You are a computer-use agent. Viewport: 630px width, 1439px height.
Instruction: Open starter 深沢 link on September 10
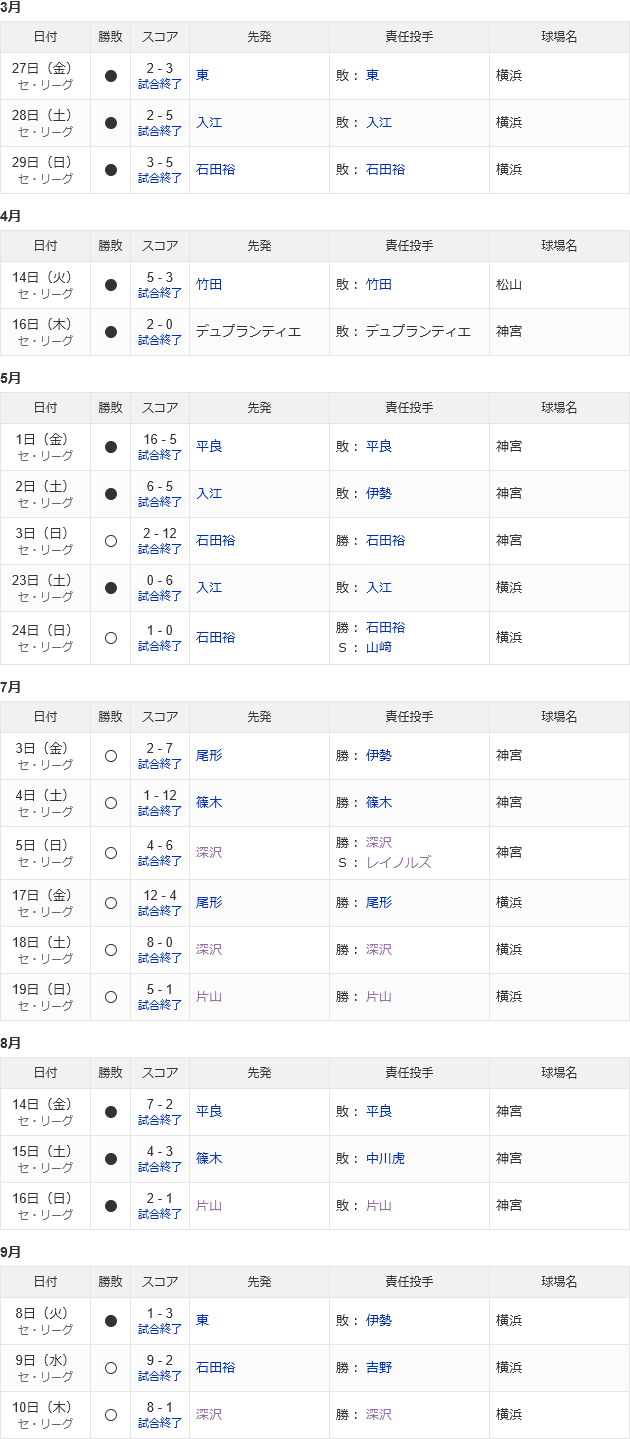coord(209,1414)
